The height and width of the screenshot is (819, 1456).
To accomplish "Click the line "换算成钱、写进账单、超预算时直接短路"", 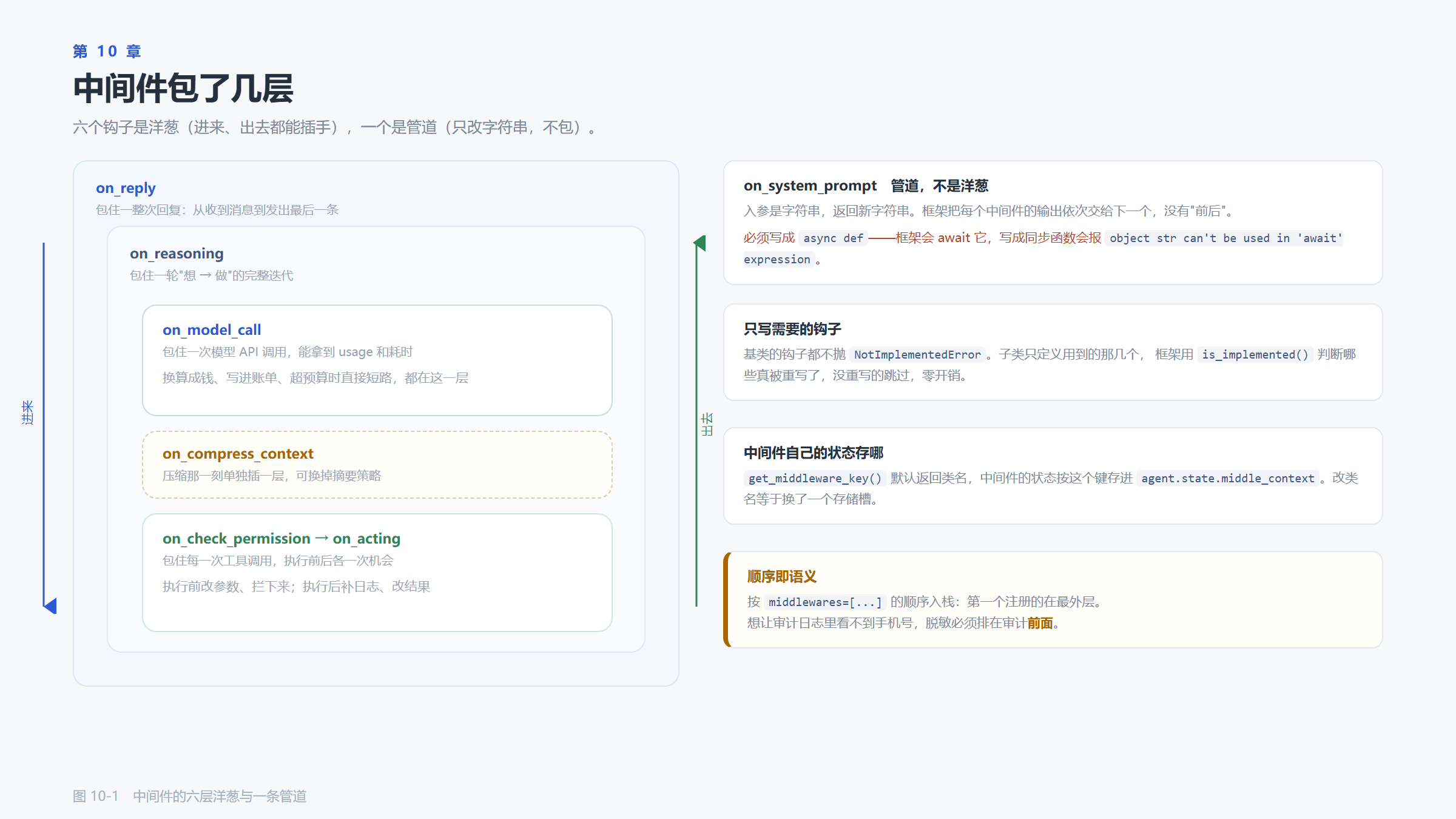I will 315,378.
